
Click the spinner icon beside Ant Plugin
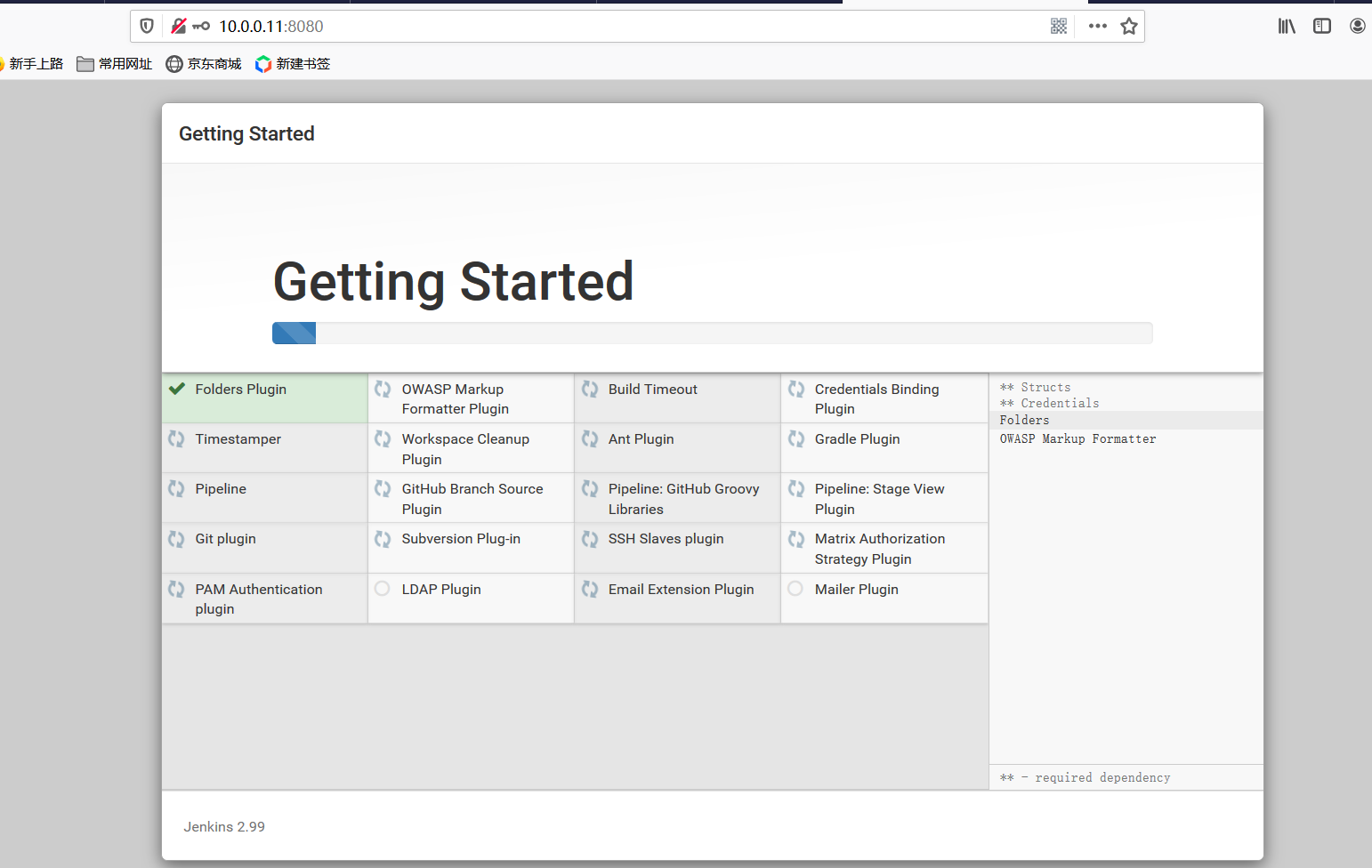[590, 438]
